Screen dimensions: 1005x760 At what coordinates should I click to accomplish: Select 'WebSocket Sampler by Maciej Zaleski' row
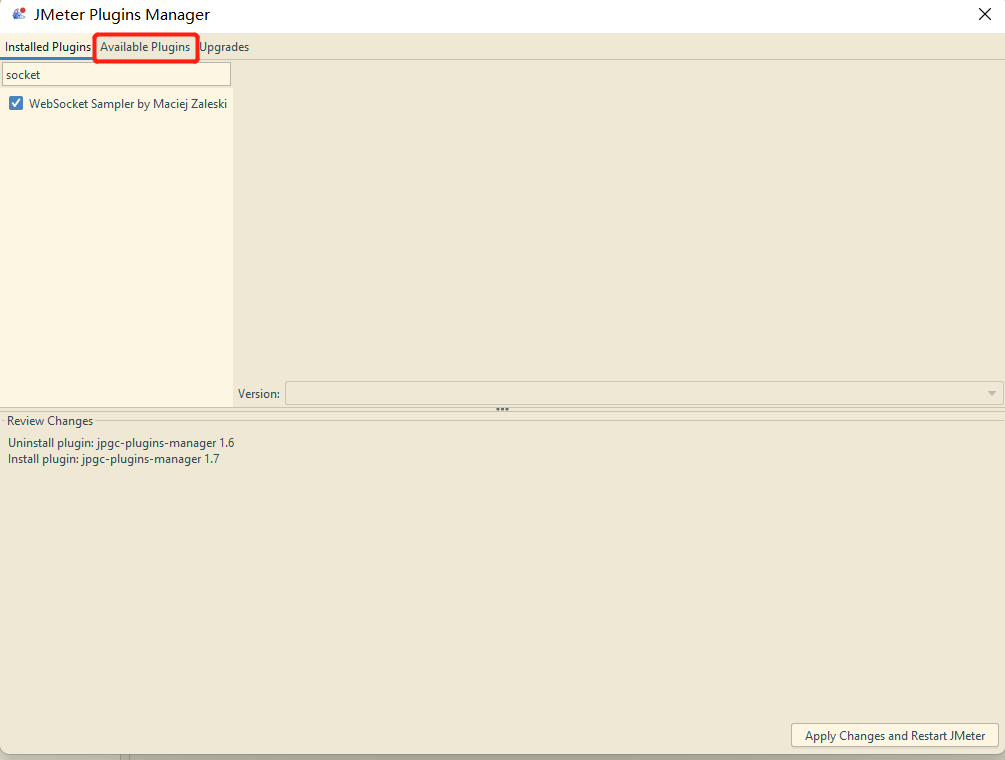pyautogui.click(x=118, y=104)
